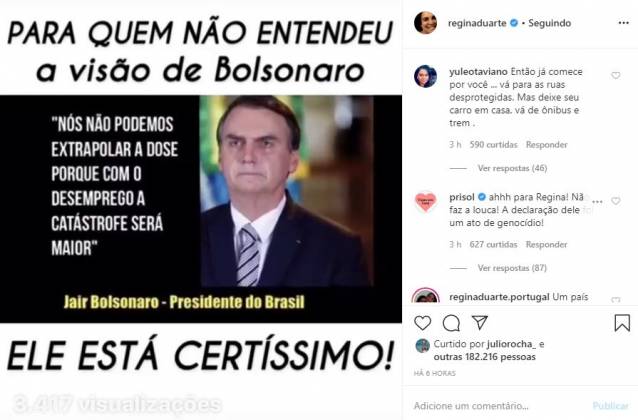Share the post via paper plane icon
The image size is (638, 420).
click(480, 322)
